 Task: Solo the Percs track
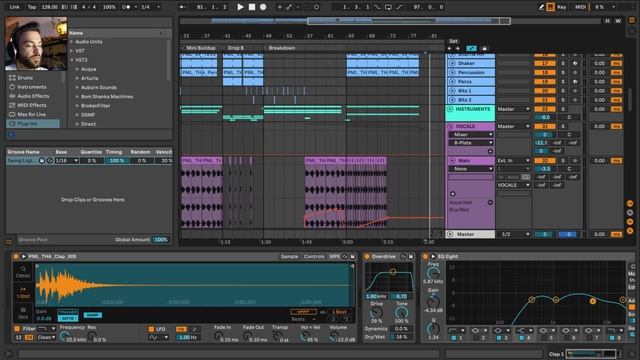(563, 82)
